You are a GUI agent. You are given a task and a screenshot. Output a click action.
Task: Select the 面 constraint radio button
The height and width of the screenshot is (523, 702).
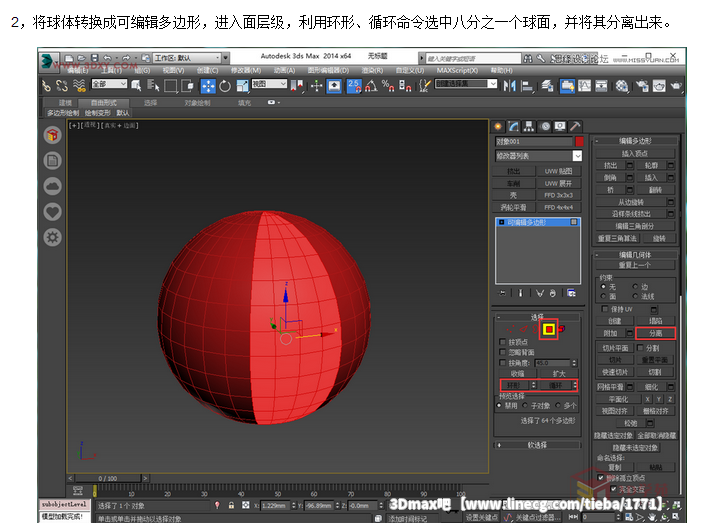[x=603, y=296]
